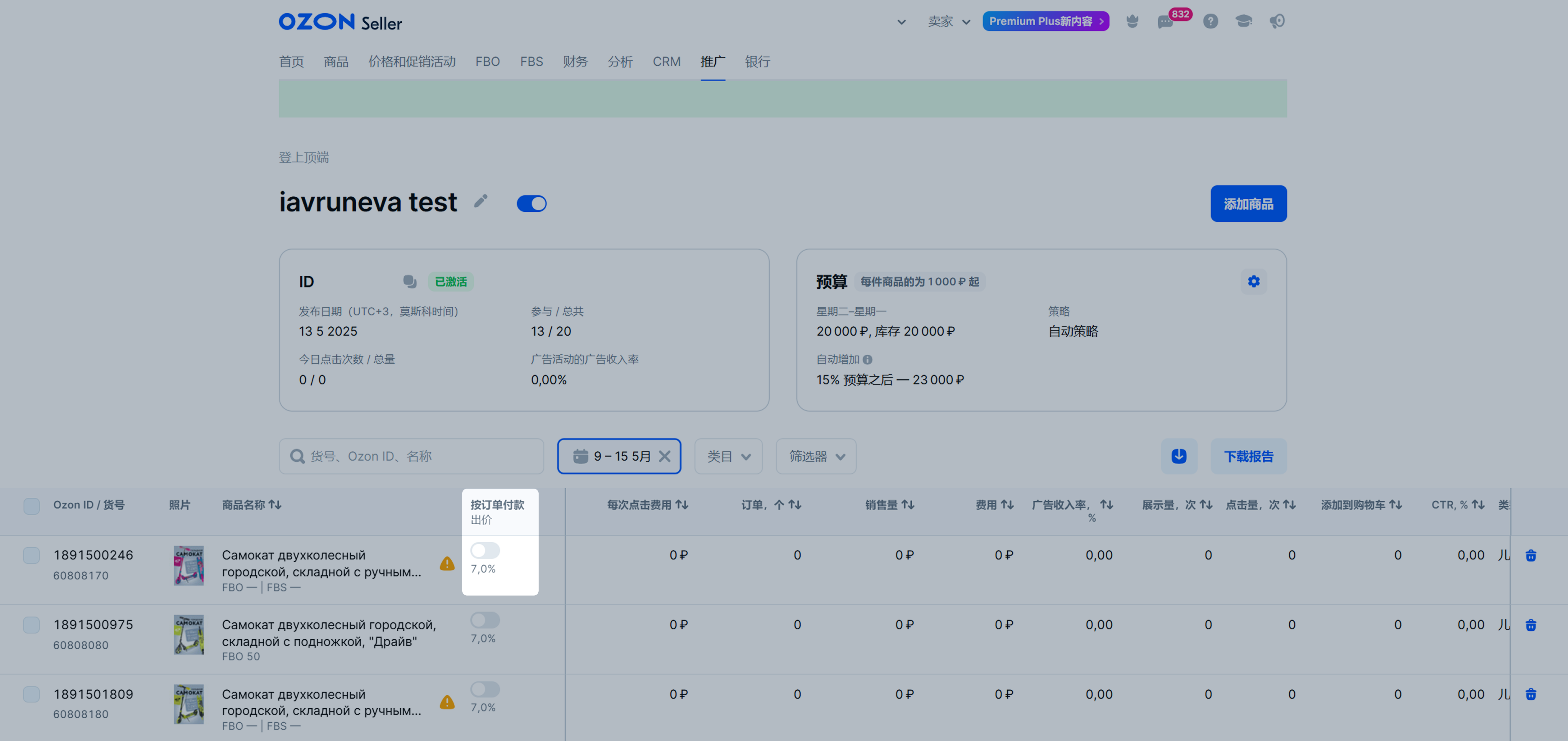Sort by 每次点击费用 column
Screen dimensions: 1568x741
point(682,505)
